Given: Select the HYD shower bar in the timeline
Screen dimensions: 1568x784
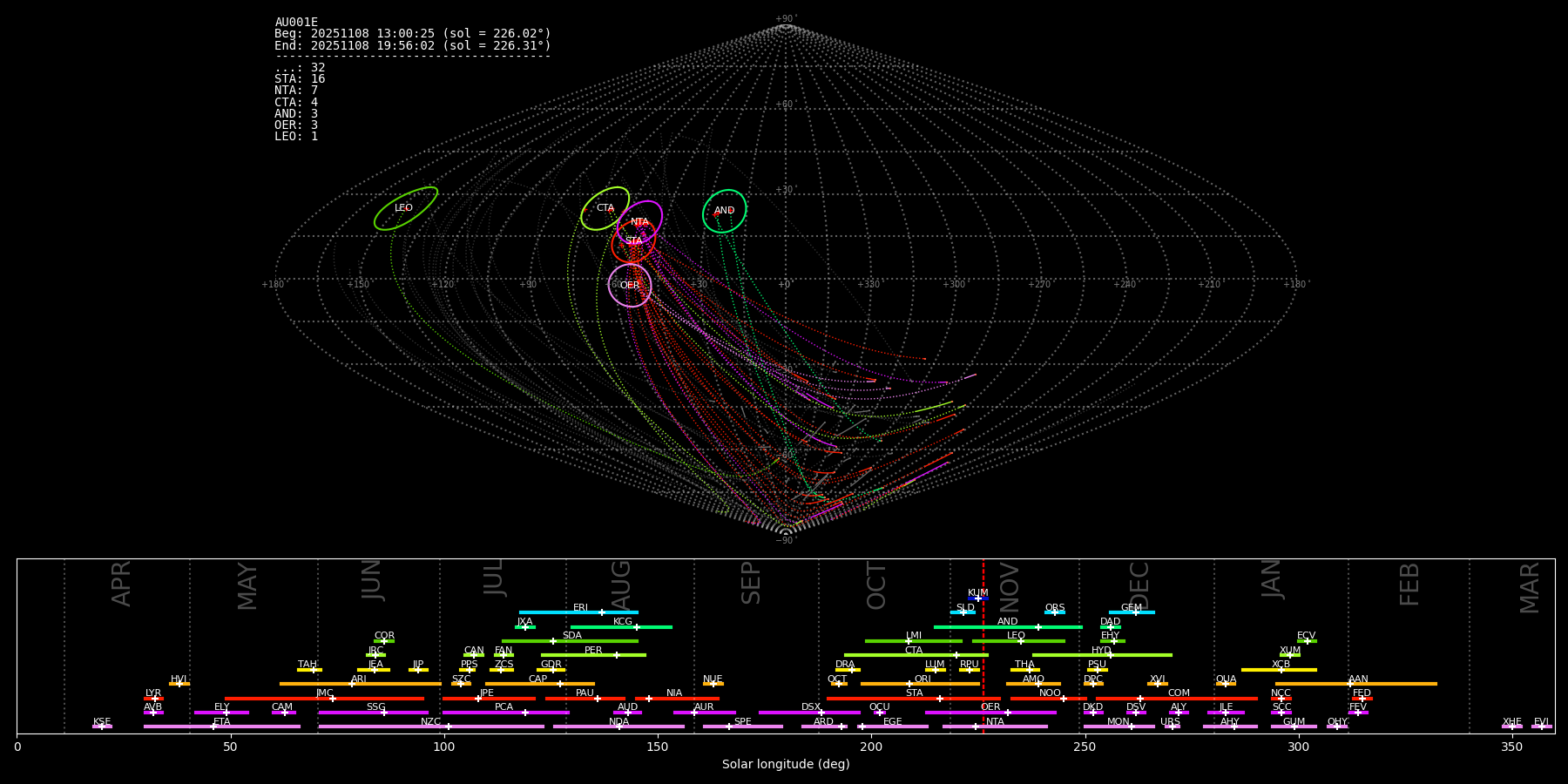Looking at the screenshot, I should click(x=1102, y=655).
